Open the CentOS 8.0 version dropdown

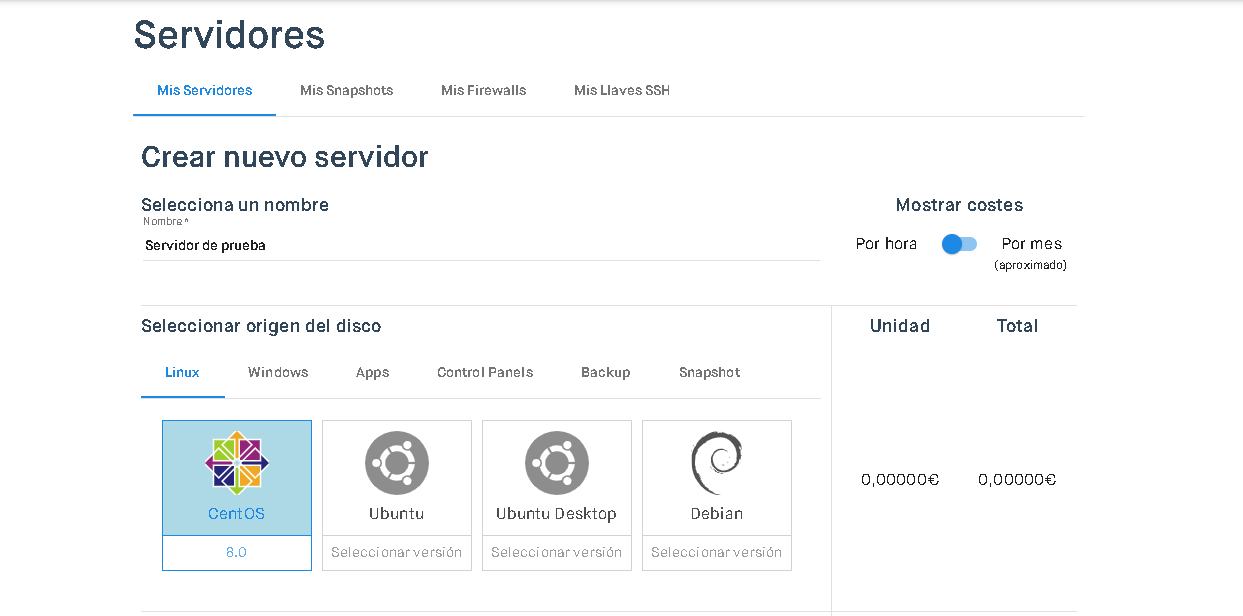[237, 552]
